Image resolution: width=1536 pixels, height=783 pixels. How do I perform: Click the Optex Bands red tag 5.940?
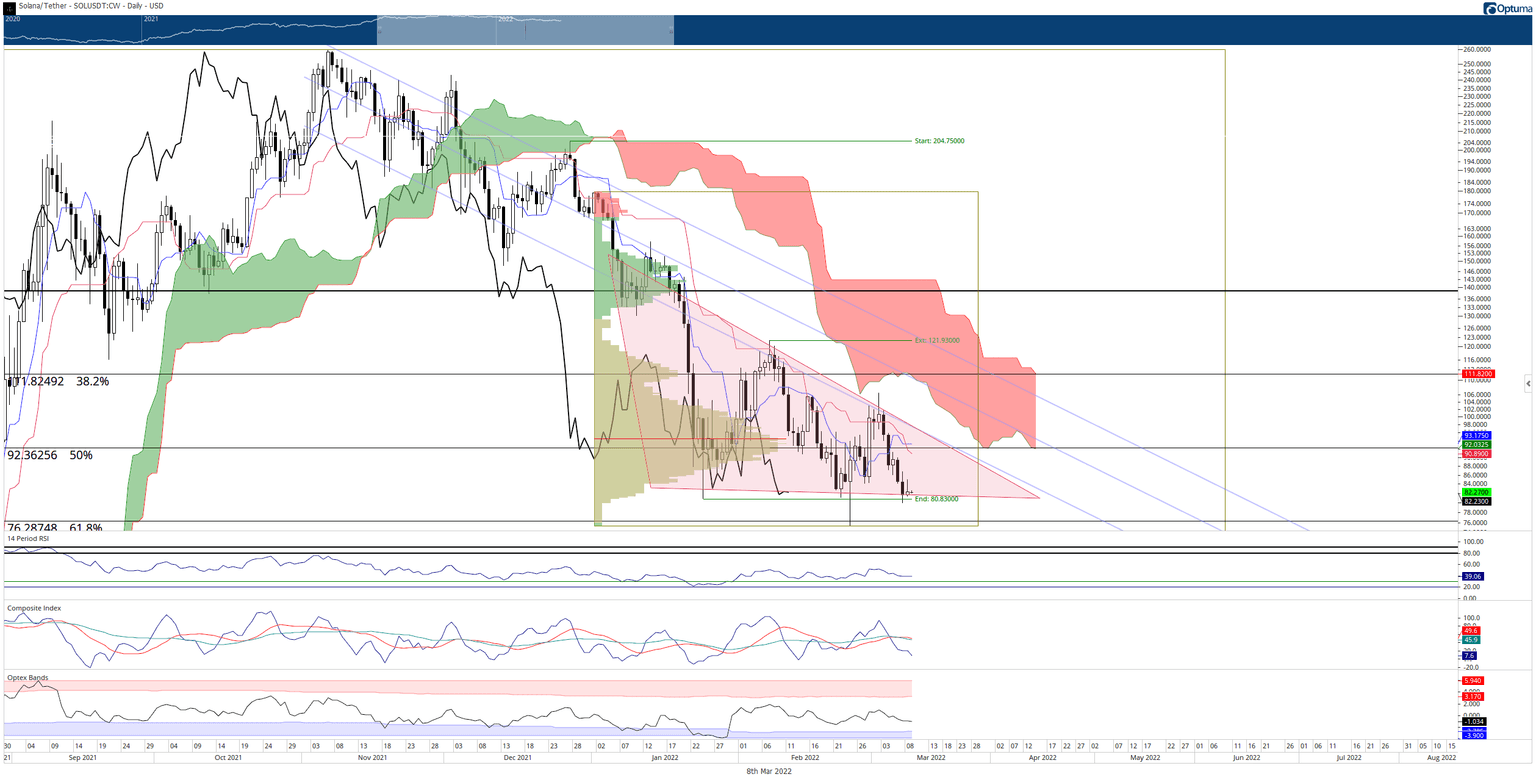coord(1474,681)
